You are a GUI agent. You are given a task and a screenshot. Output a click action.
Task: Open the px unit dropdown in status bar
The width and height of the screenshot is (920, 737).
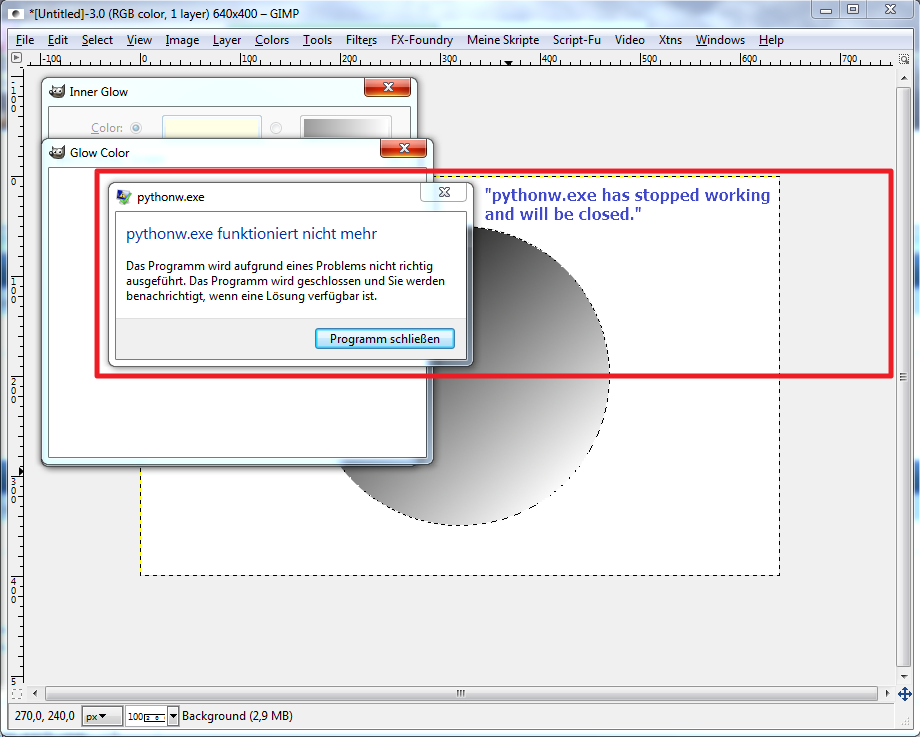pos(102,716)
